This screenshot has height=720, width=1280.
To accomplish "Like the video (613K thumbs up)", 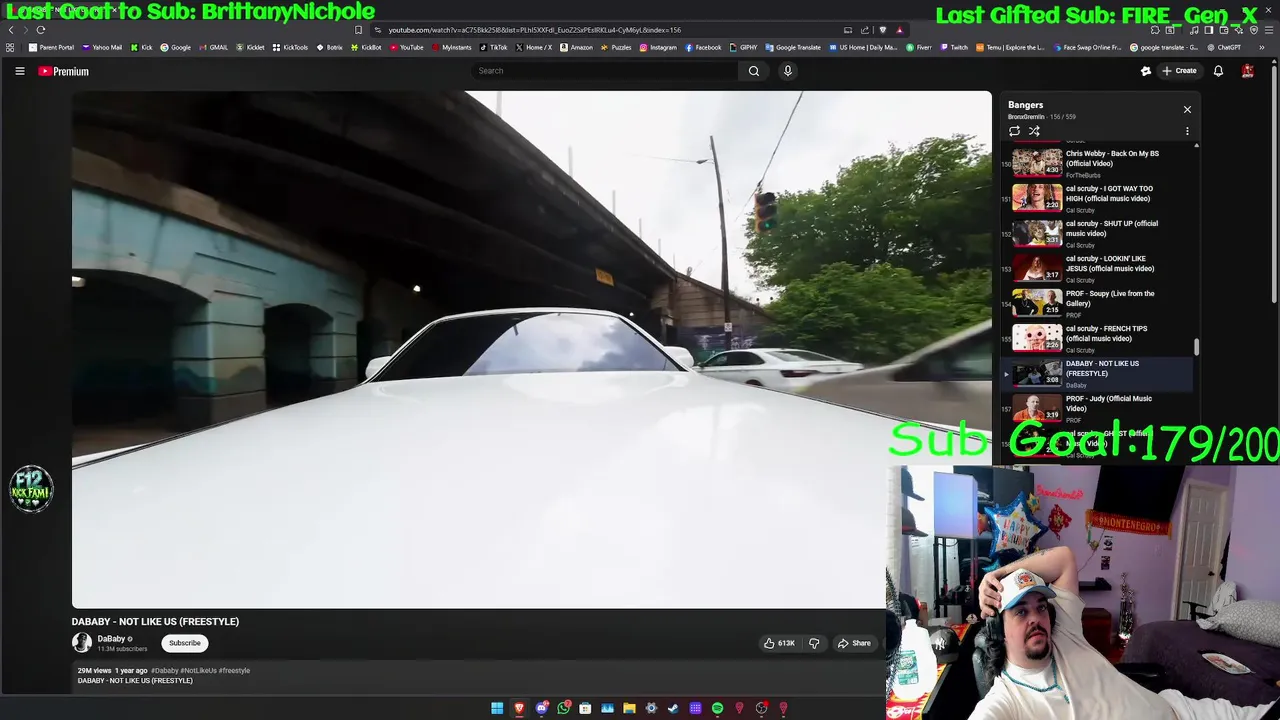I will point(779,643).
